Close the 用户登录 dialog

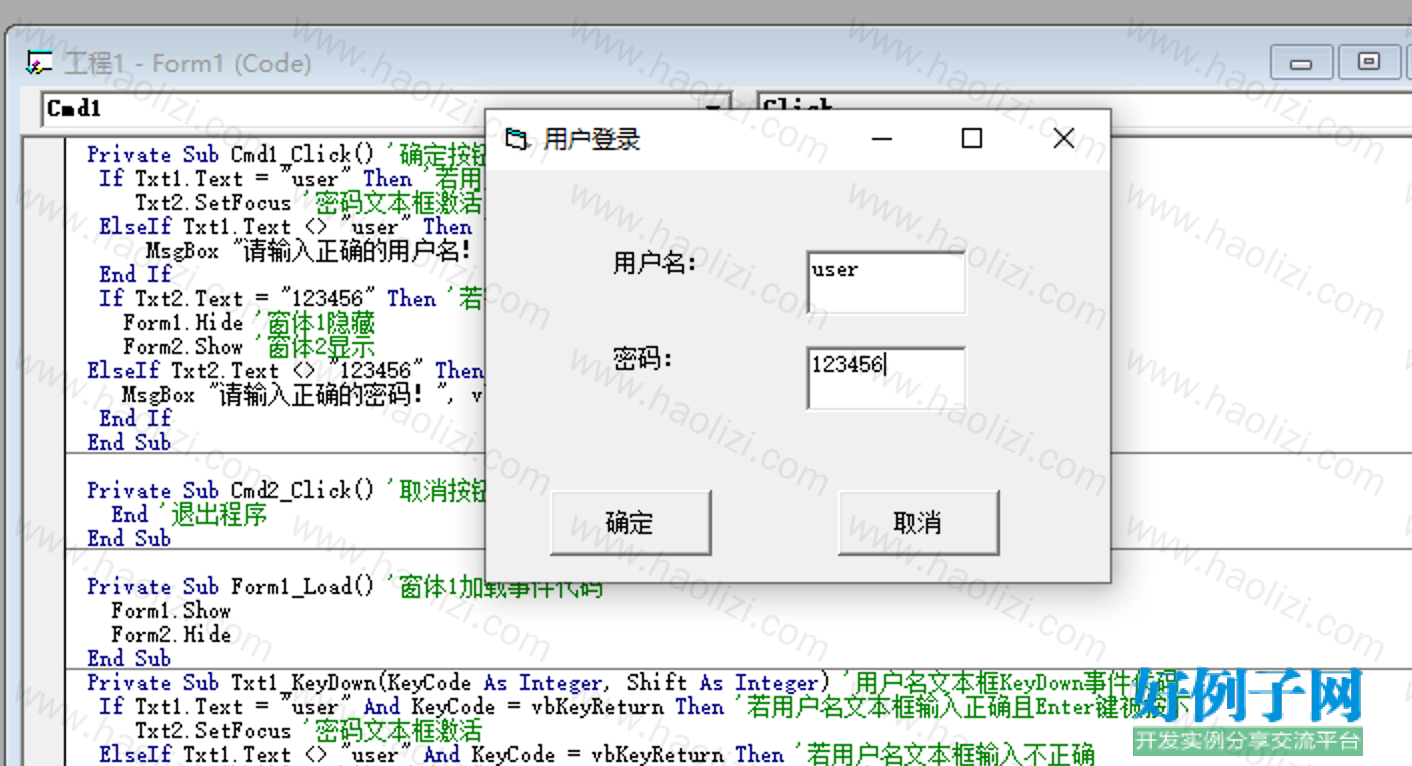[1064, 138]
